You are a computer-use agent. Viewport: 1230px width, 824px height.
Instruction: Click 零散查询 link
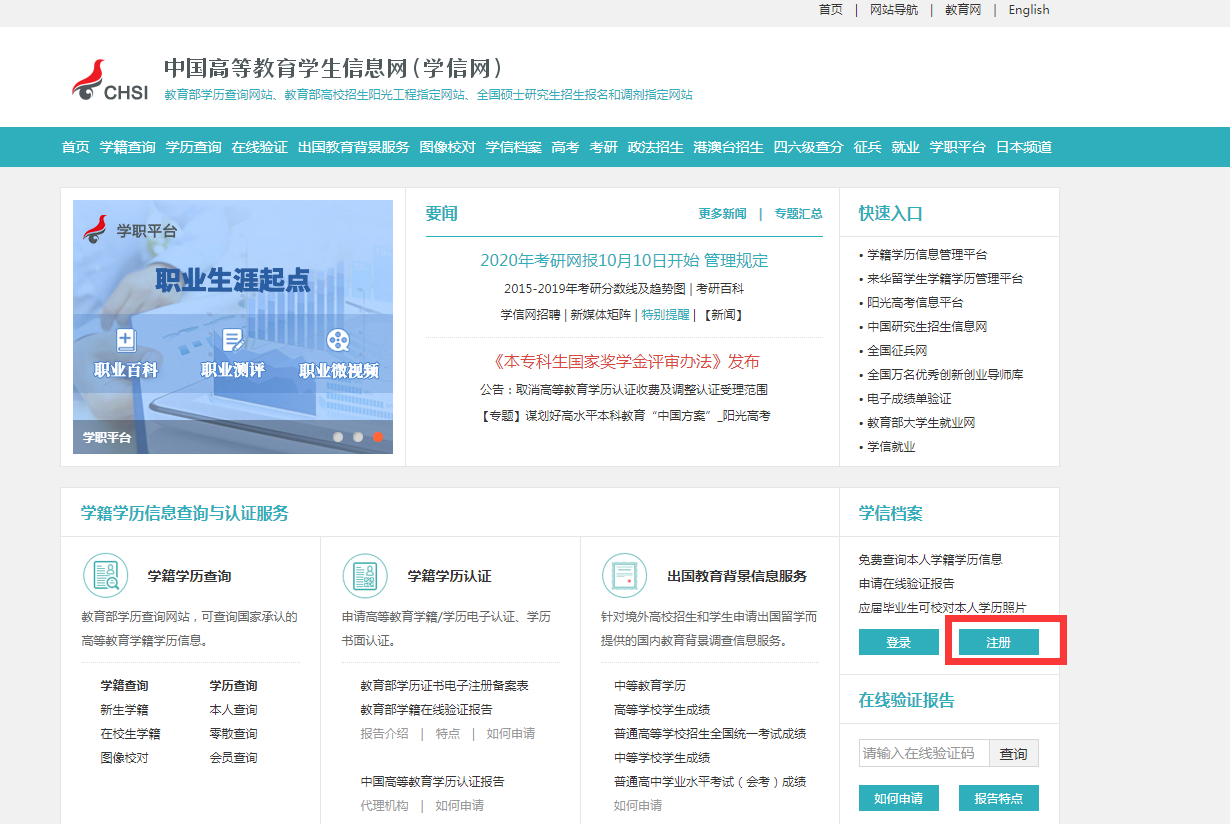click(x=233, y=734)
